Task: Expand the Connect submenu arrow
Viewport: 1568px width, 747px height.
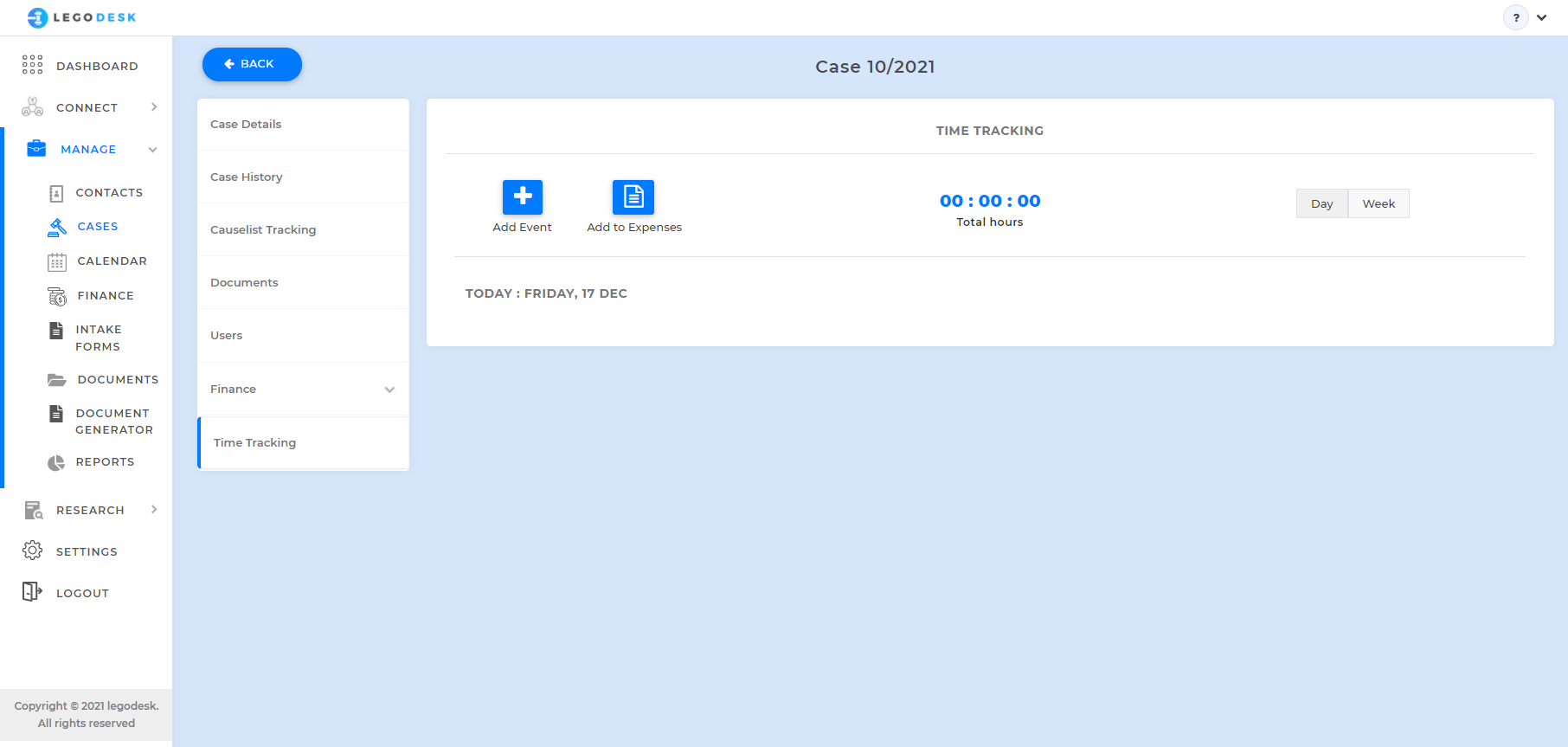Action: (x=154, y=106)
